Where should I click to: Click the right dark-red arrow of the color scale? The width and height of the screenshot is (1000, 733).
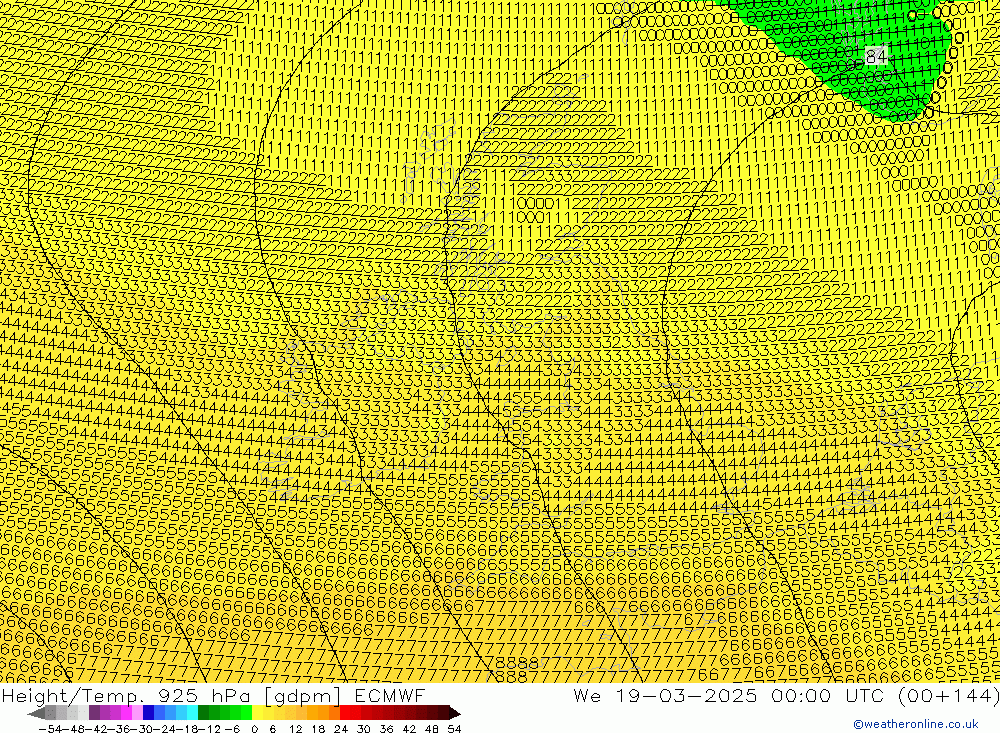[454, 713]
